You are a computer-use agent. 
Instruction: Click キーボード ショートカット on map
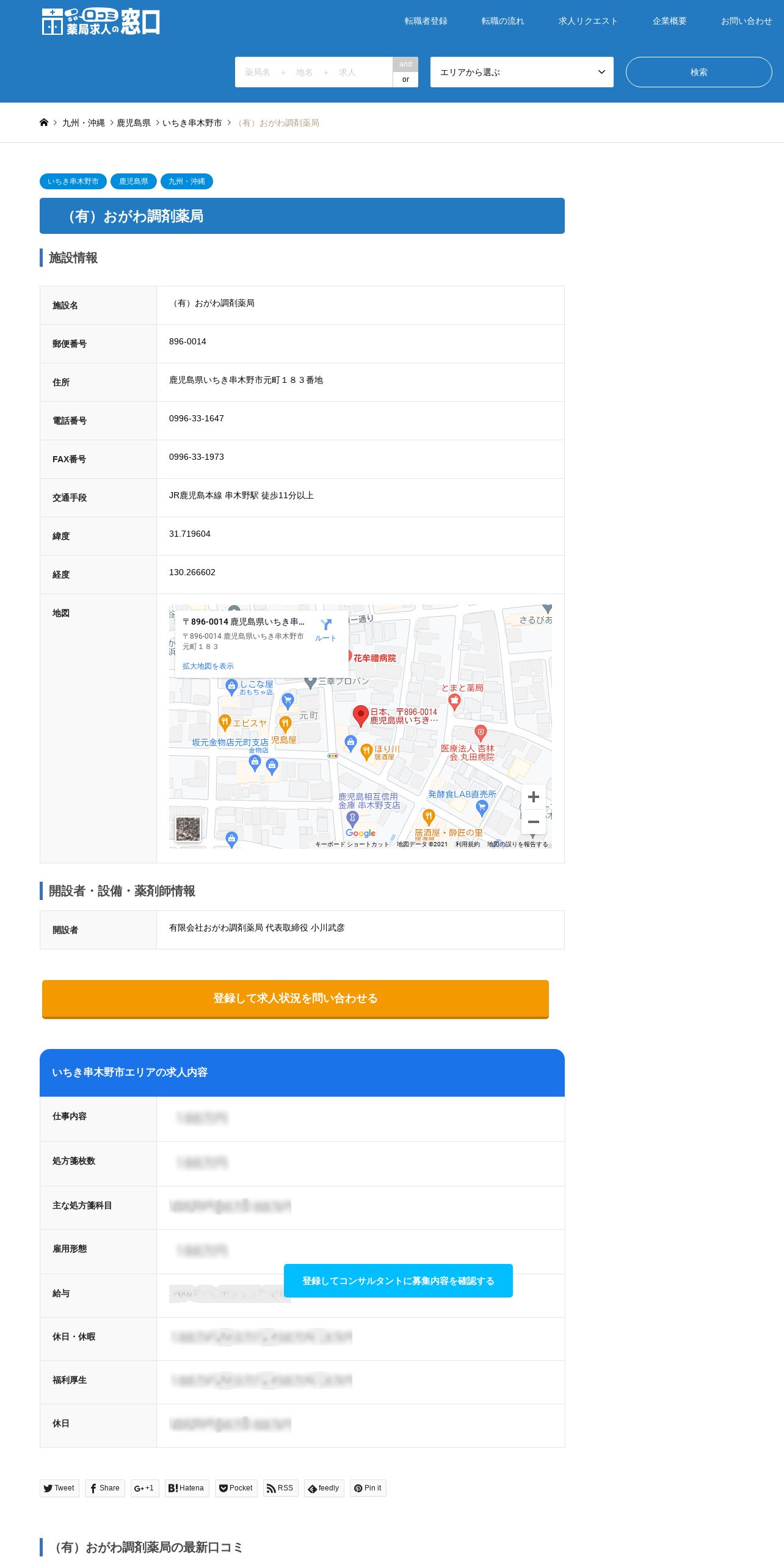tap(352, 844)
